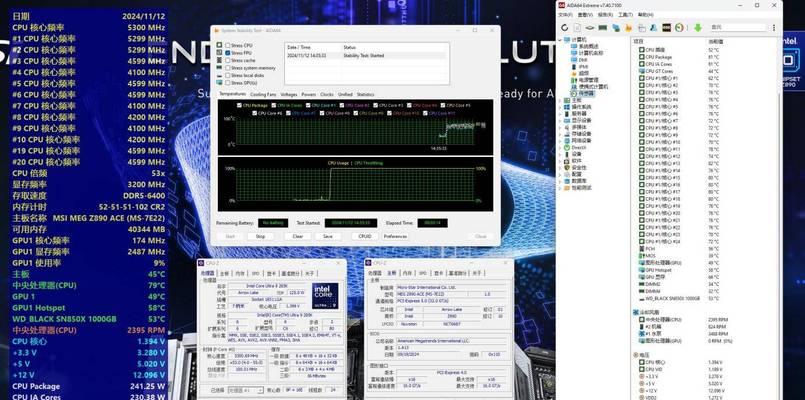The image size is (805, 400).
Task: Click the user report toolbar icon
Action: 654,27
